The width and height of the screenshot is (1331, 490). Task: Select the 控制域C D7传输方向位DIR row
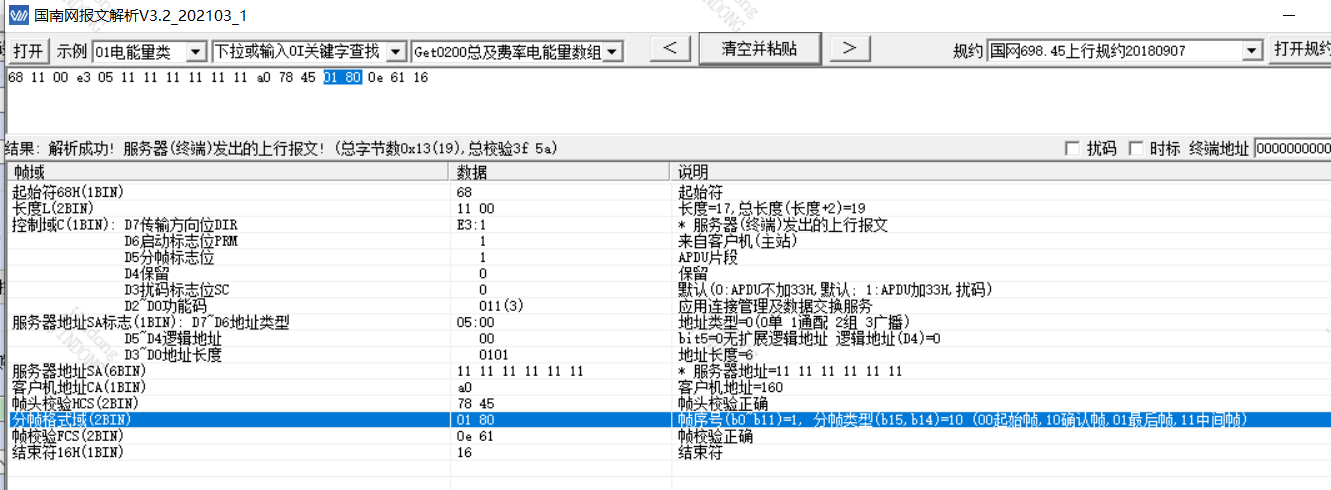[667, 225]
